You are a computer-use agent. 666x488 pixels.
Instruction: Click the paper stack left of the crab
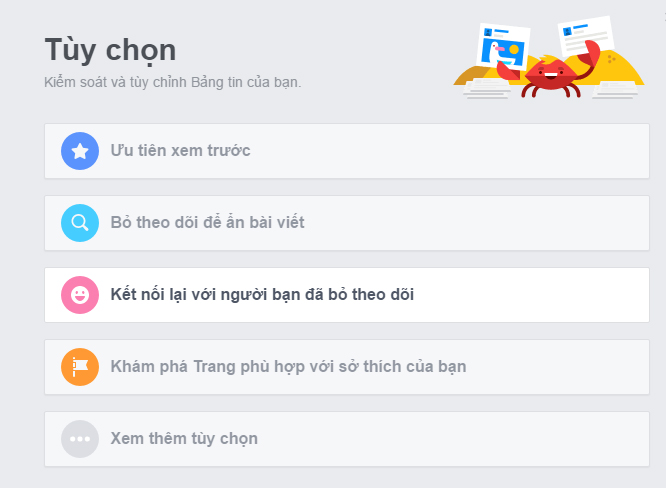tap(487, 89)
